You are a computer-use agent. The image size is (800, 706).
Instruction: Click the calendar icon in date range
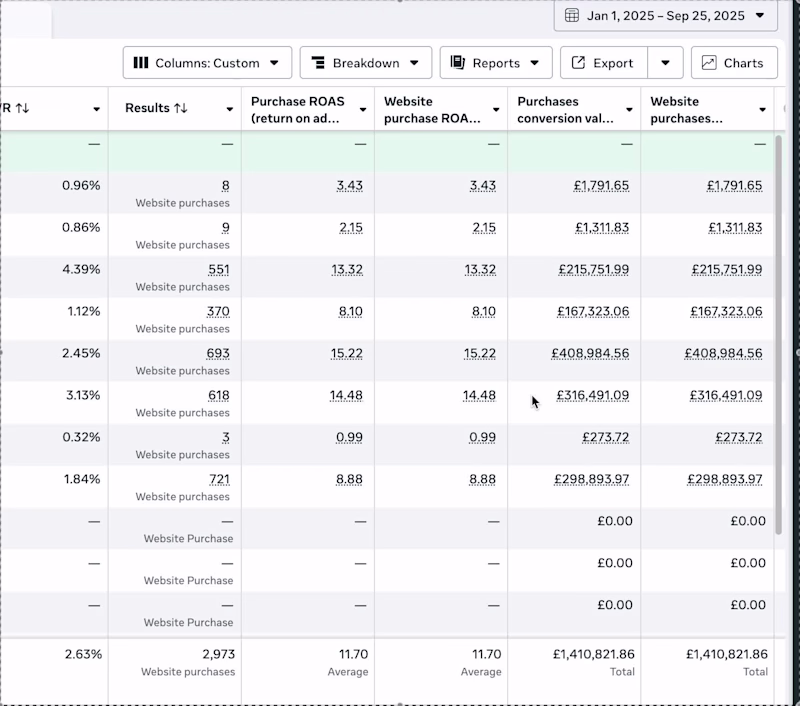pos(572,16)
